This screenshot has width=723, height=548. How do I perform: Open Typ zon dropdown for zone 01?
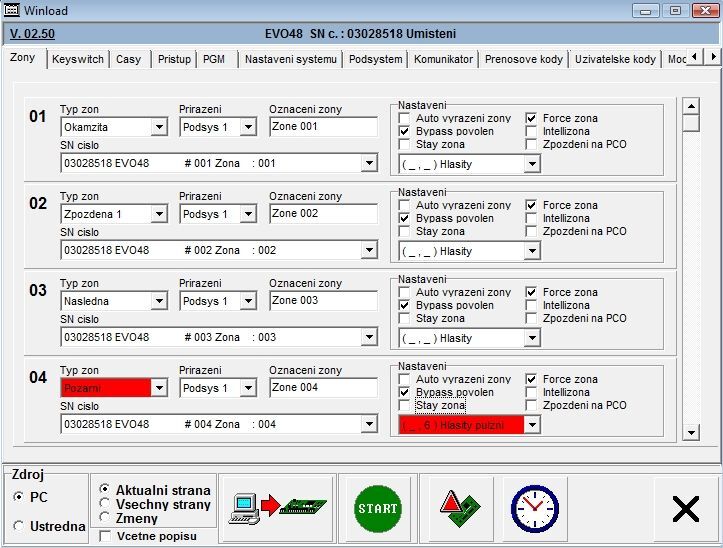click(159, 127)
